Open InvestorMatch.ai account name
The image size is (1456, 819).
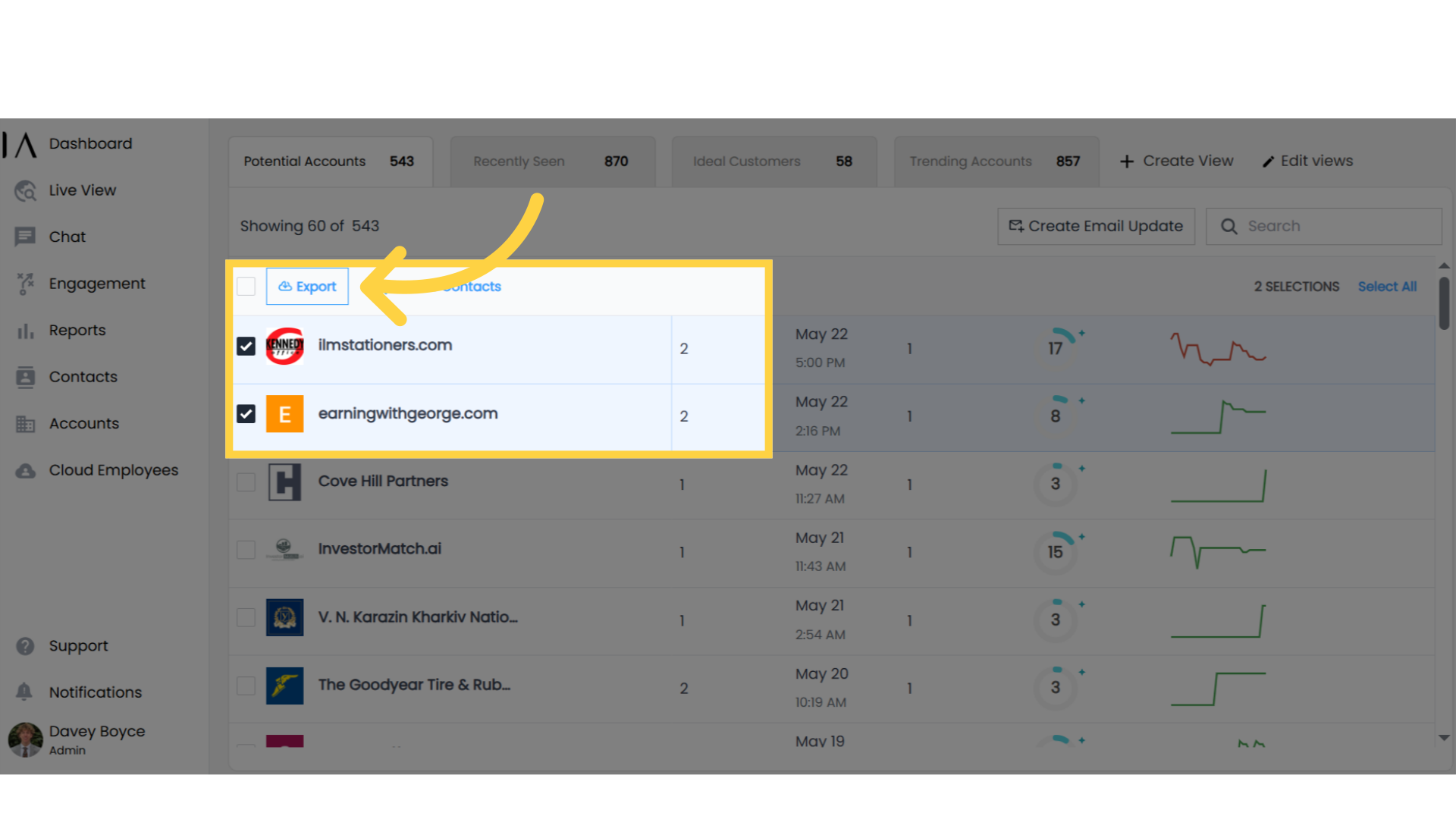pyautogui.click(x=380, y=549)
